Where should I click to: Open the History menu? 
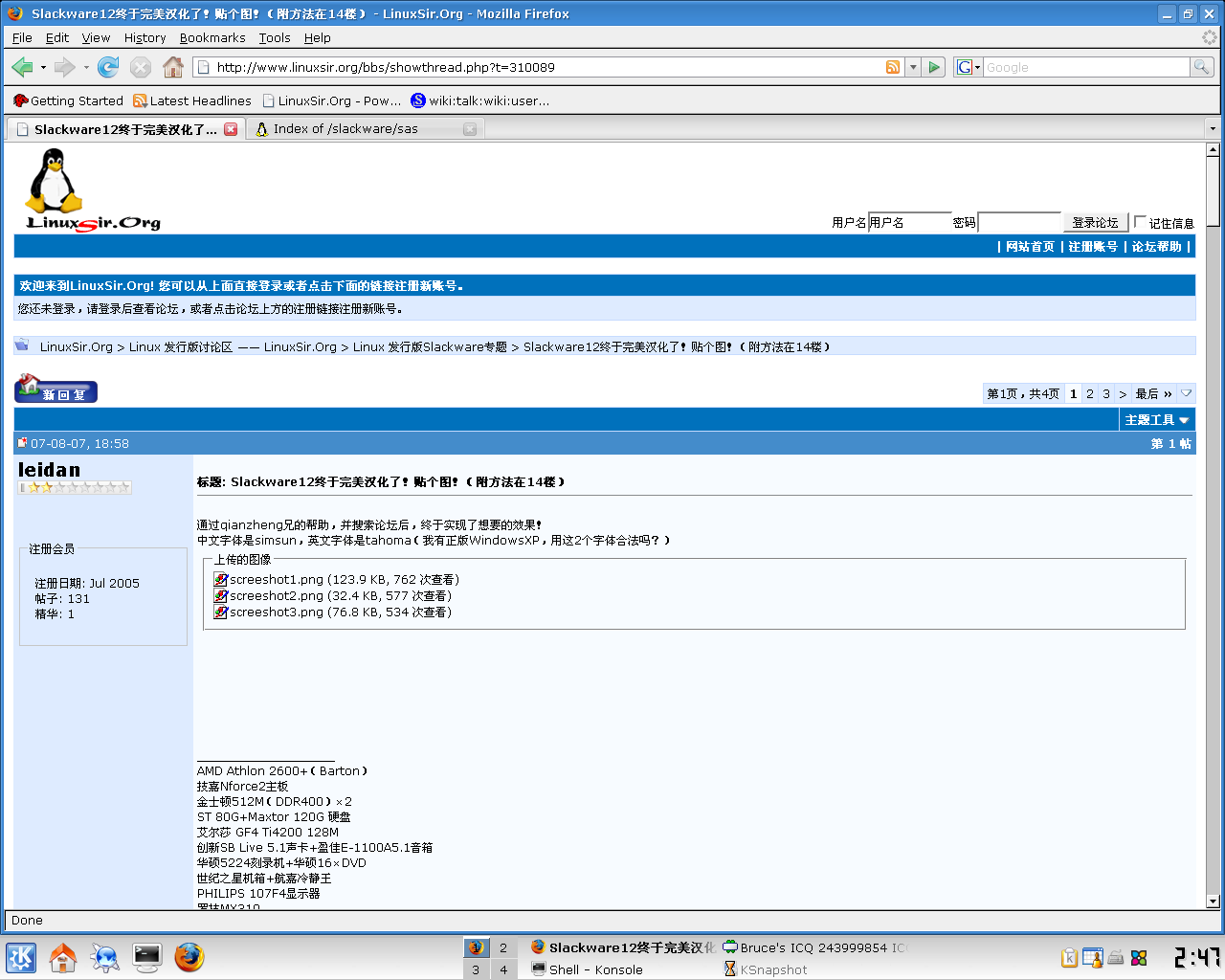[145, 37]
